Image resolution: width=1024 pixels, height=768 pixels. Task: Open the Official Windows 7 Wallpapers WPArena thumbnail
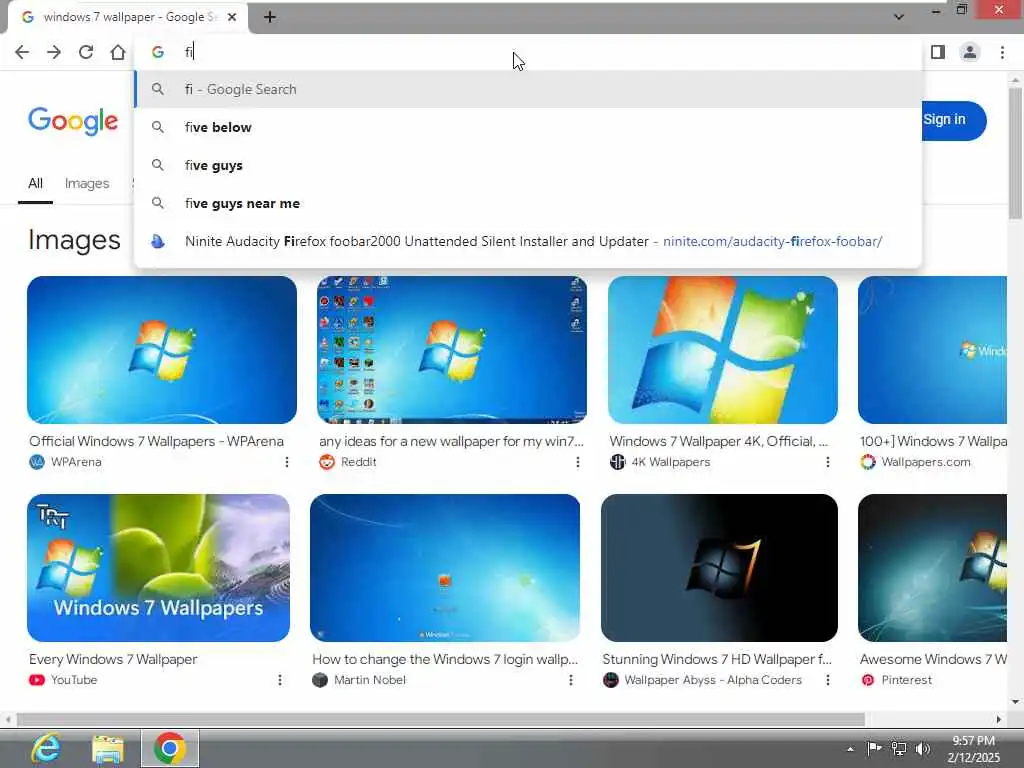(x=162, y=349)
